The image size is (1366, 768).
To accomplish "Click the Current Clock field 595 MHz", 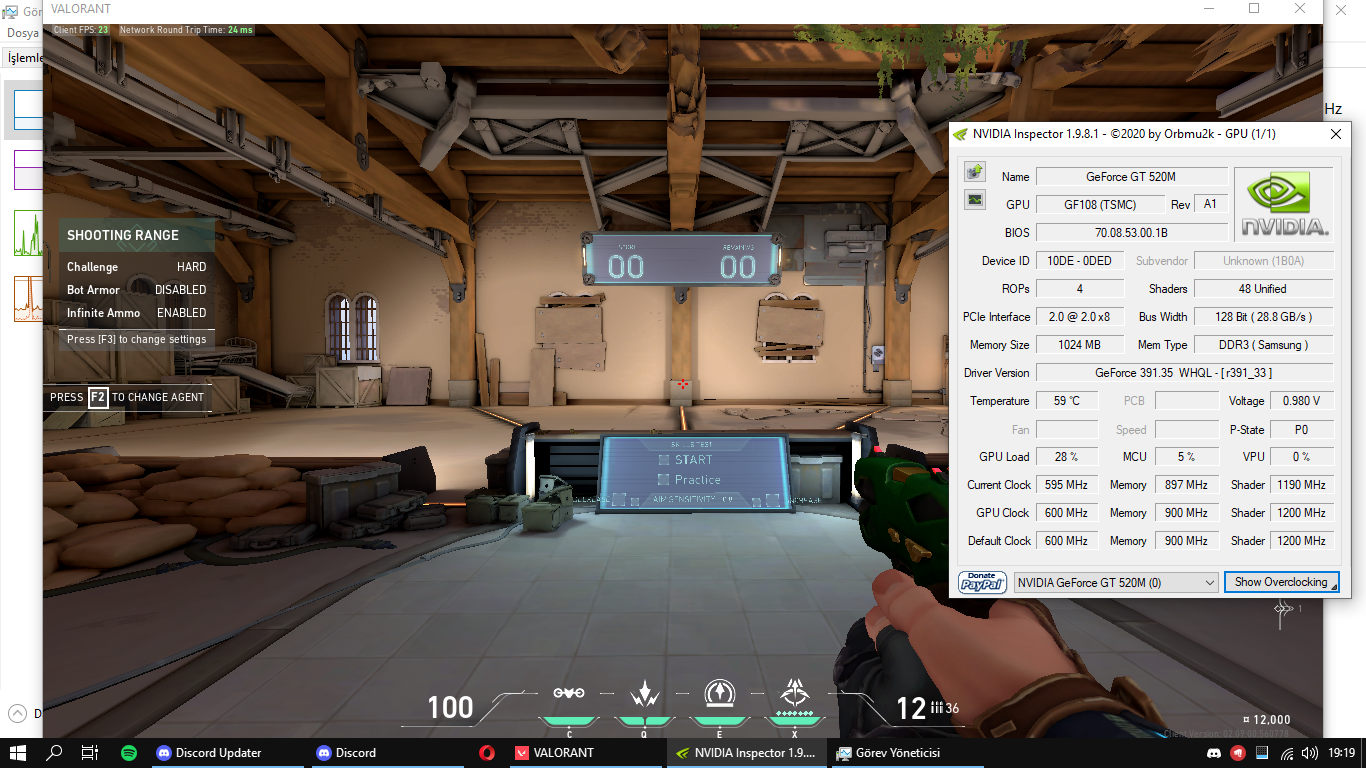I will coord(1066,485).
